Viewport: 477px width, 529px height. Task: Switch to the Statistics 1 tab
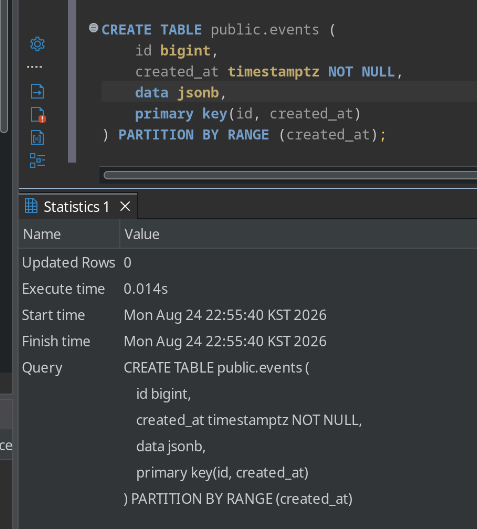coord(77,207)
